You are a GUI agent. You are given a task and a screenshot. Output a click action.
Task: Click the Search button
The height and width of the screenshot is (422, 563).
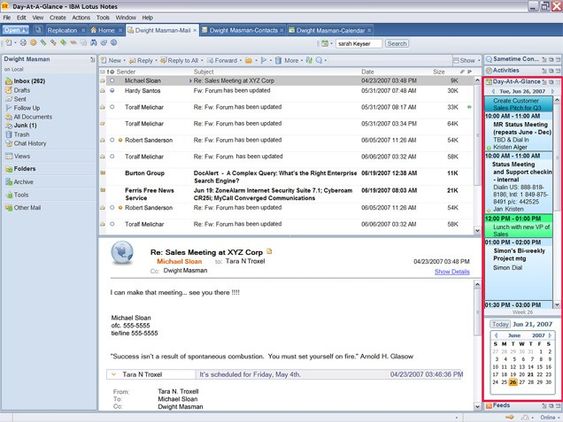397,43
